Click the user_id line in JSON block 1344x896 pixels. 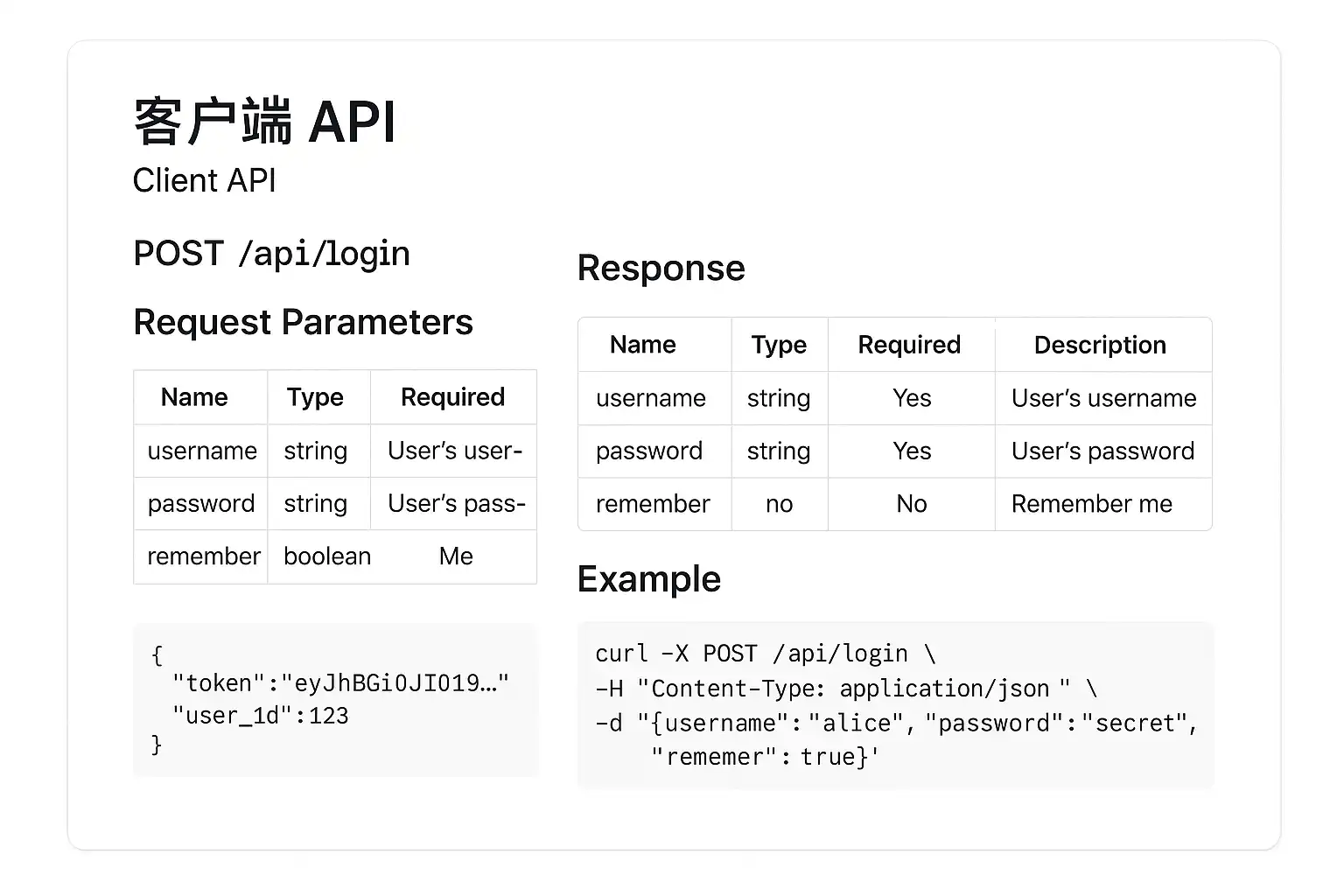[x=261, y=716]
